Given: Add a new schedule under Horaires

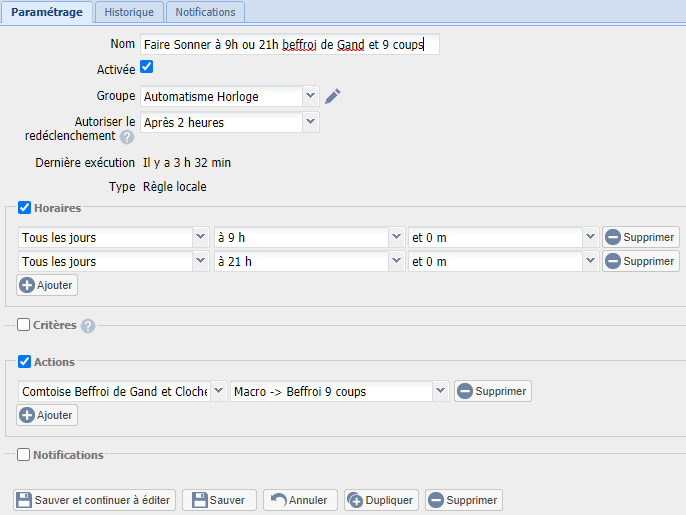Looking at the screenshot, I should [x=47, y=285].
